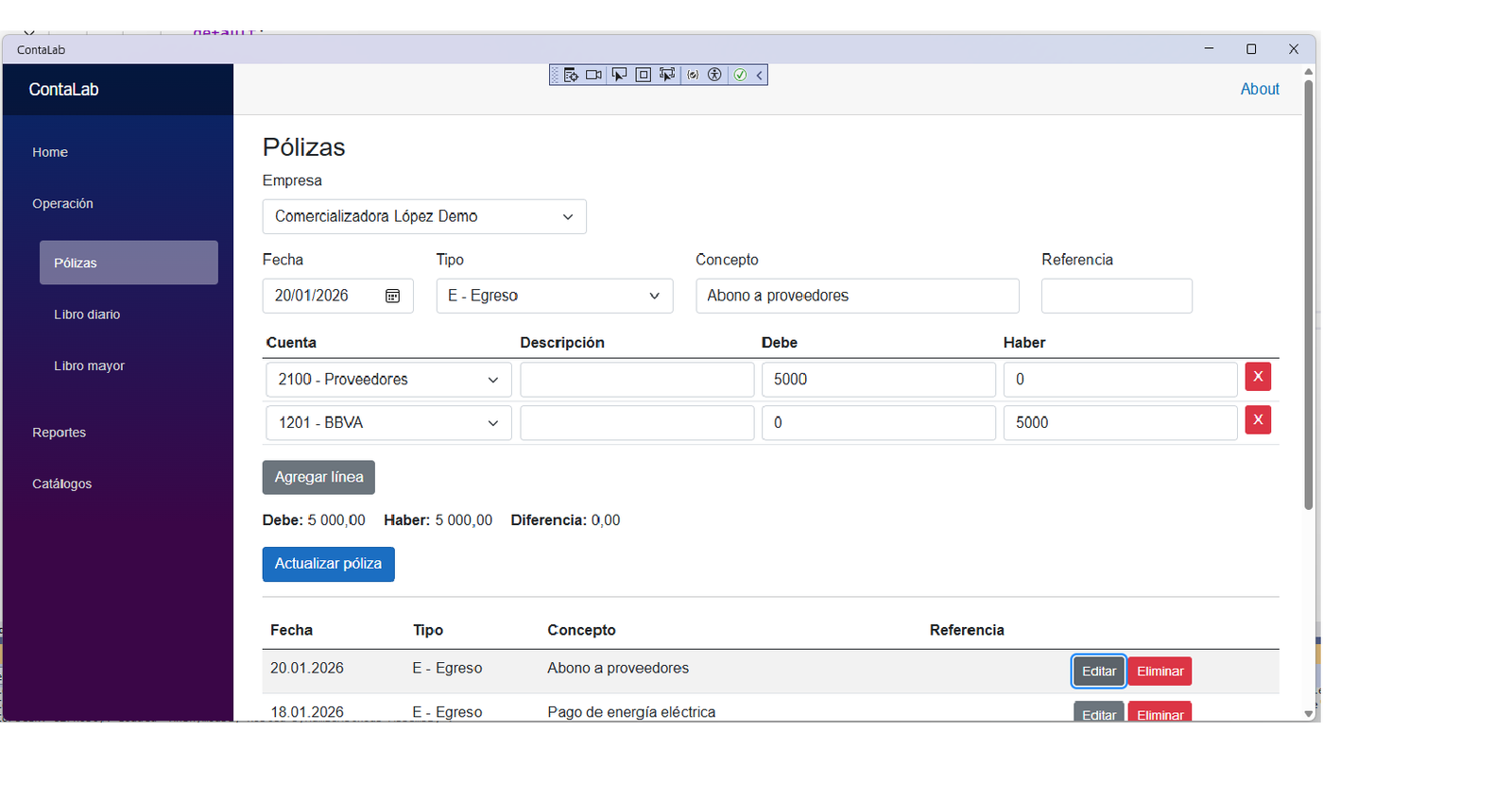
Task: Click the Haber field showing 5000
Action: (1120, 423)
